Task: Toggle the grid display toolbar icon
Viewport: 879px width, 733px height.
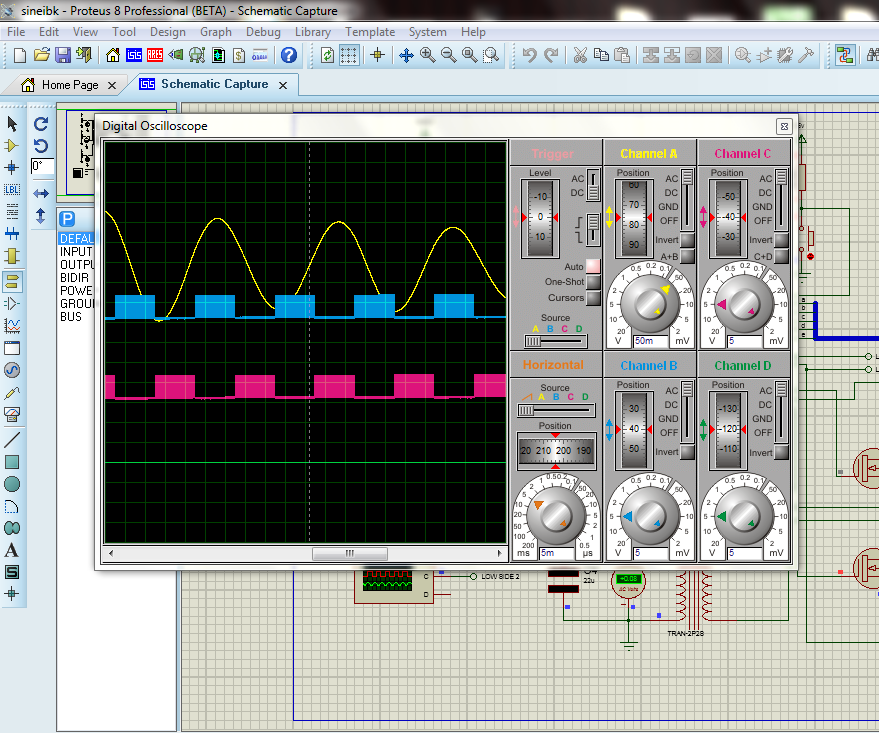Action: click(x=349, y=55)
